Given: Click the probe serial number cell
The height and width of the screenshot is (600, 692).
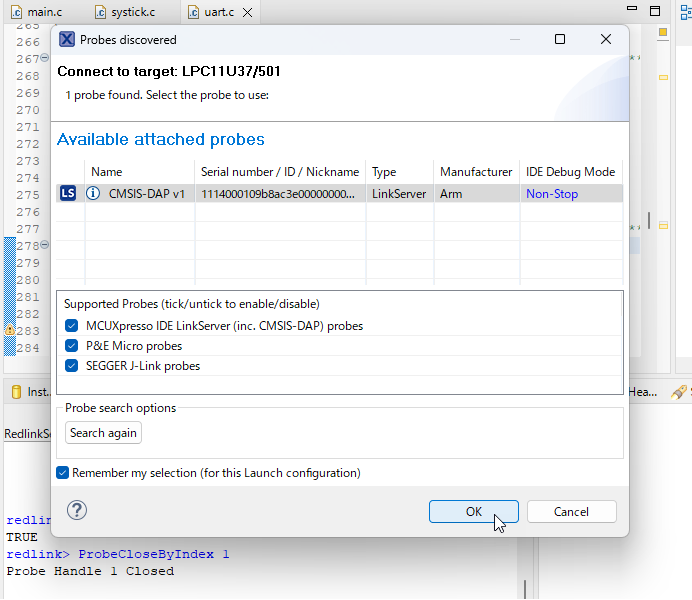Looking at the screenshot, I should click(x=278, y=194).
